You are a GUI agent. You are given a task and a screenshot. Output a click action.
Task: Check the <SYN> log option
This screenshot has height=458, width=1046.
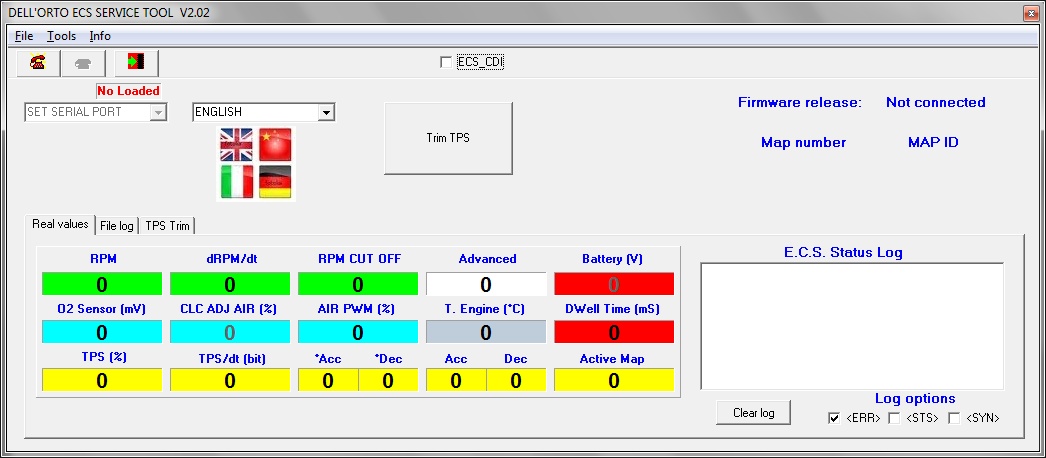(x=954, y=418)
